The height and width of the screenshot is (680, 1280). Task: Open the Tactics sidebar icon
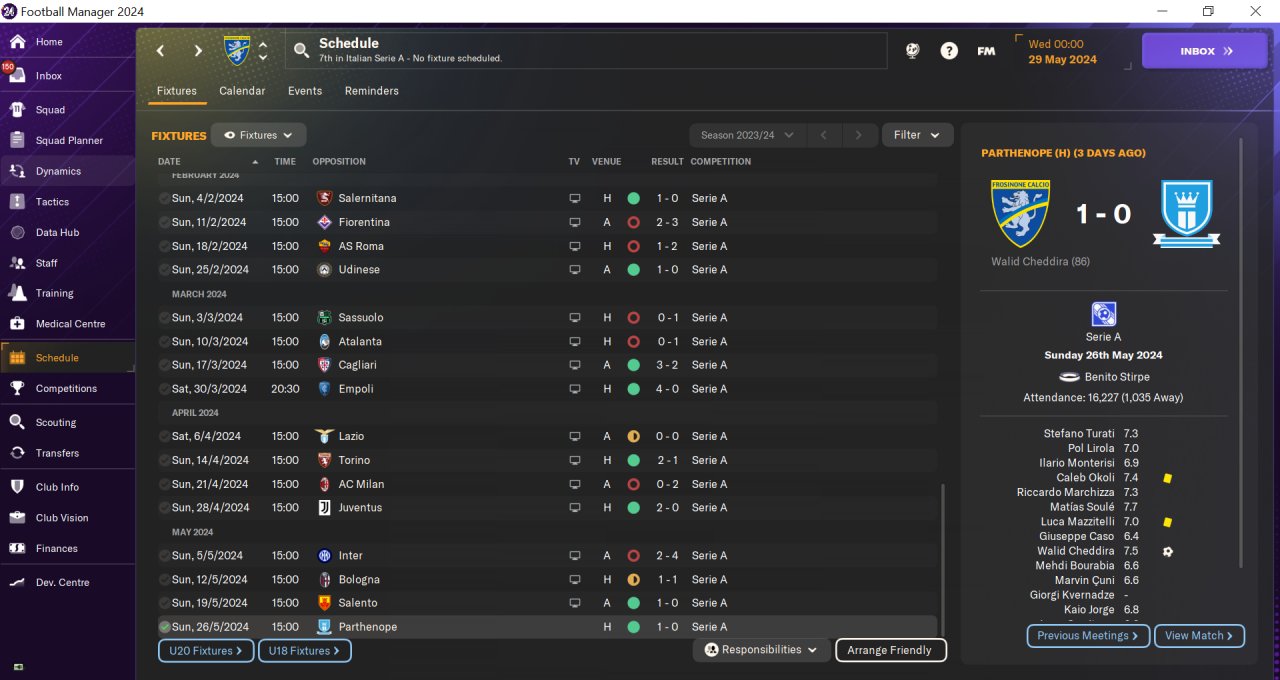tap(17, 202)
